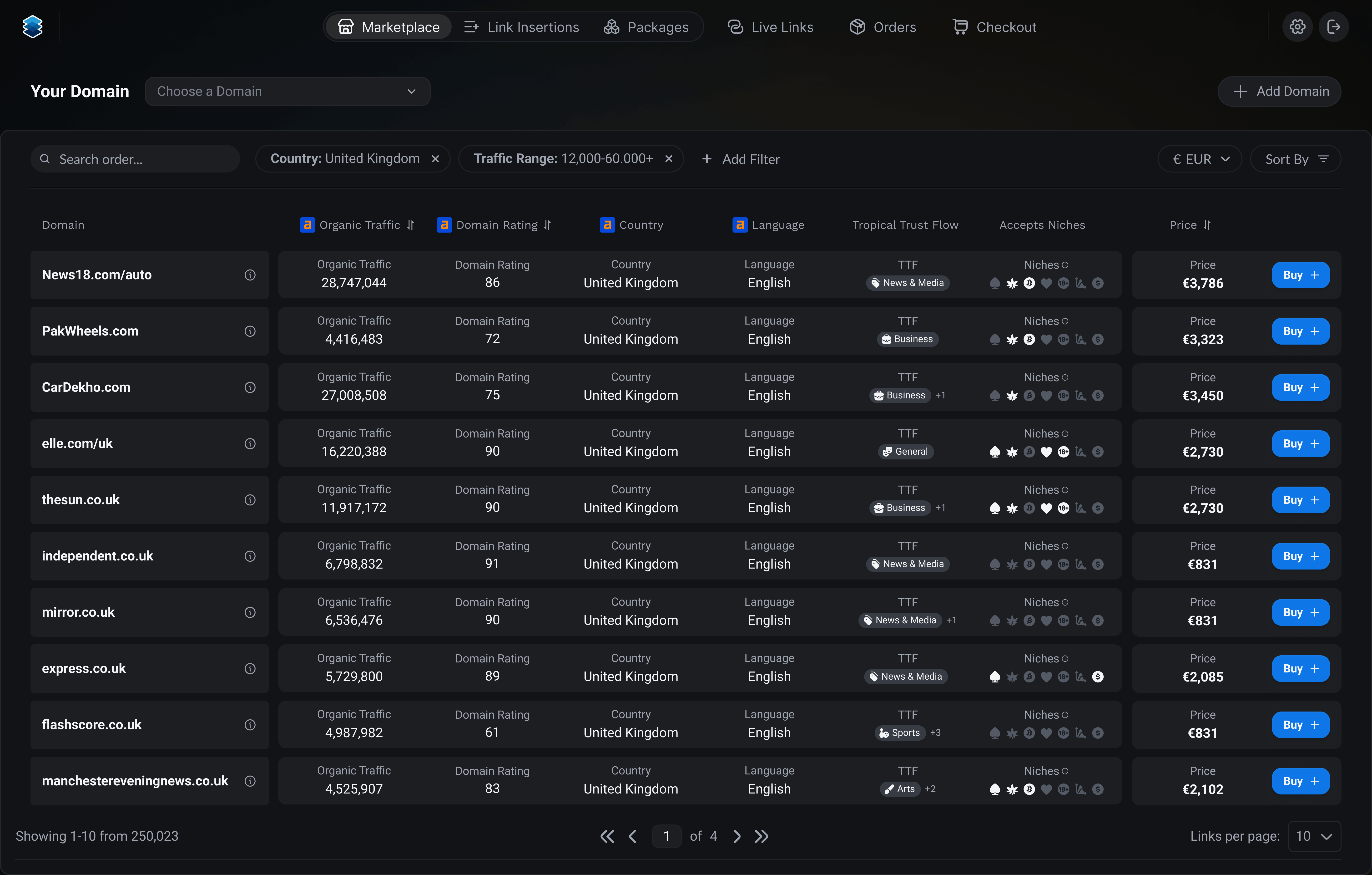Click the Sports TTF tag for flashscore.co.uk
This screenshot has height=875, width=1372.
[x=900, y=733]
